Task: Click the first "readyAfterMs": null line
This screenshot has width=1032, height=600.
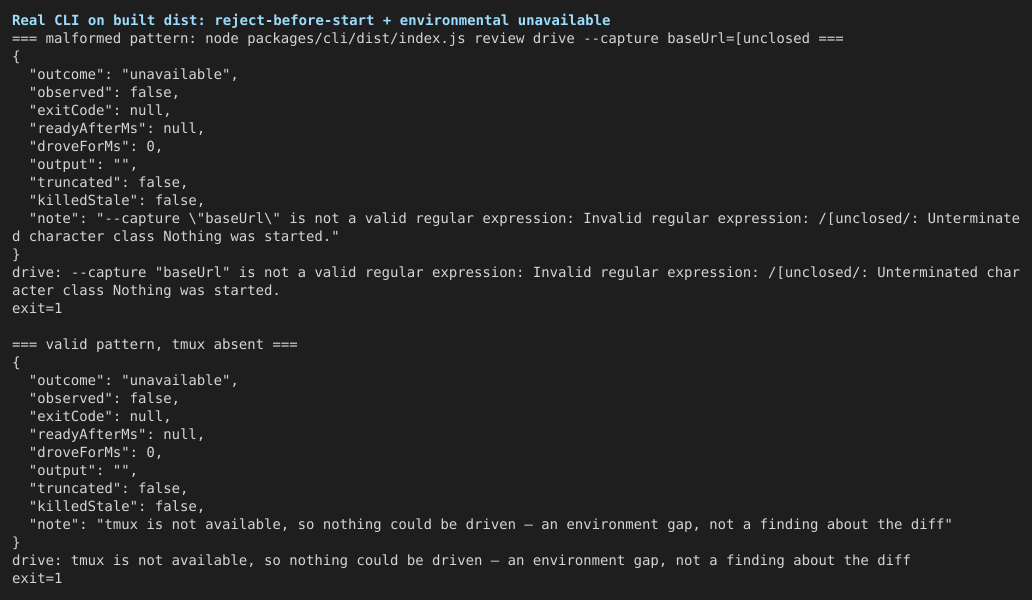Action: [116, 128]
